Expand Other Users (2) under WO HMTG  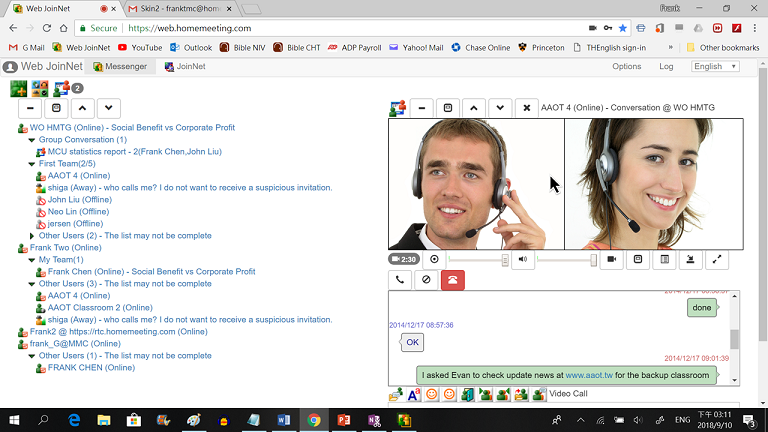tap(32, 236)
